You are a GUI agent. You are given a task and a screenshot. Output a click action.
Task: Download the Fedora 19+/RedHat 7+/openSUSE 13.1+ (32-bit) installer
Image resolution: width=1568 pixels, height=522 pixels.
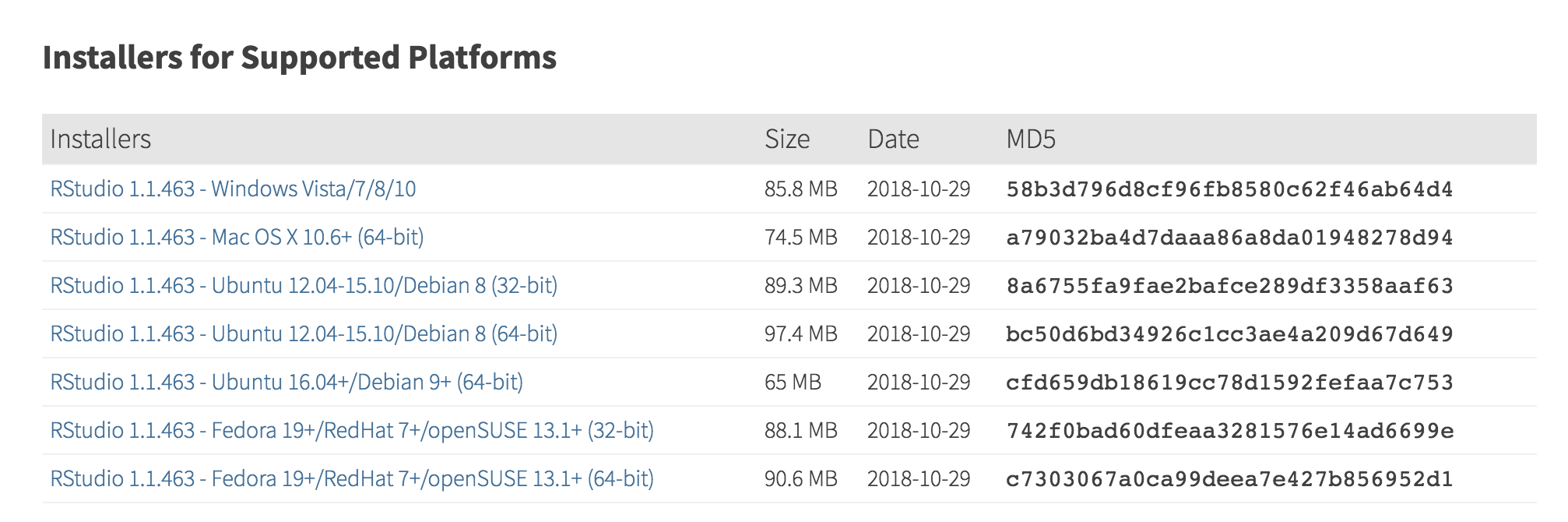pos(352,431)
